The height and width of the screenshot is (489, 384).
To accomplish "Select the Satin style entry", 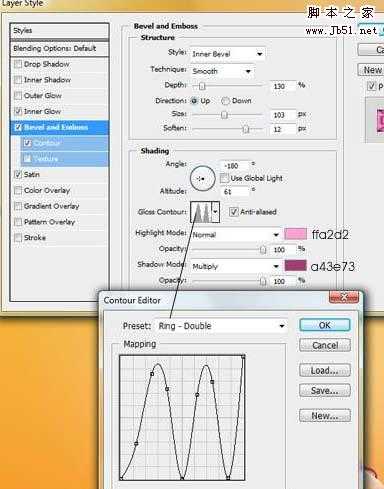I will coord(32,174).
